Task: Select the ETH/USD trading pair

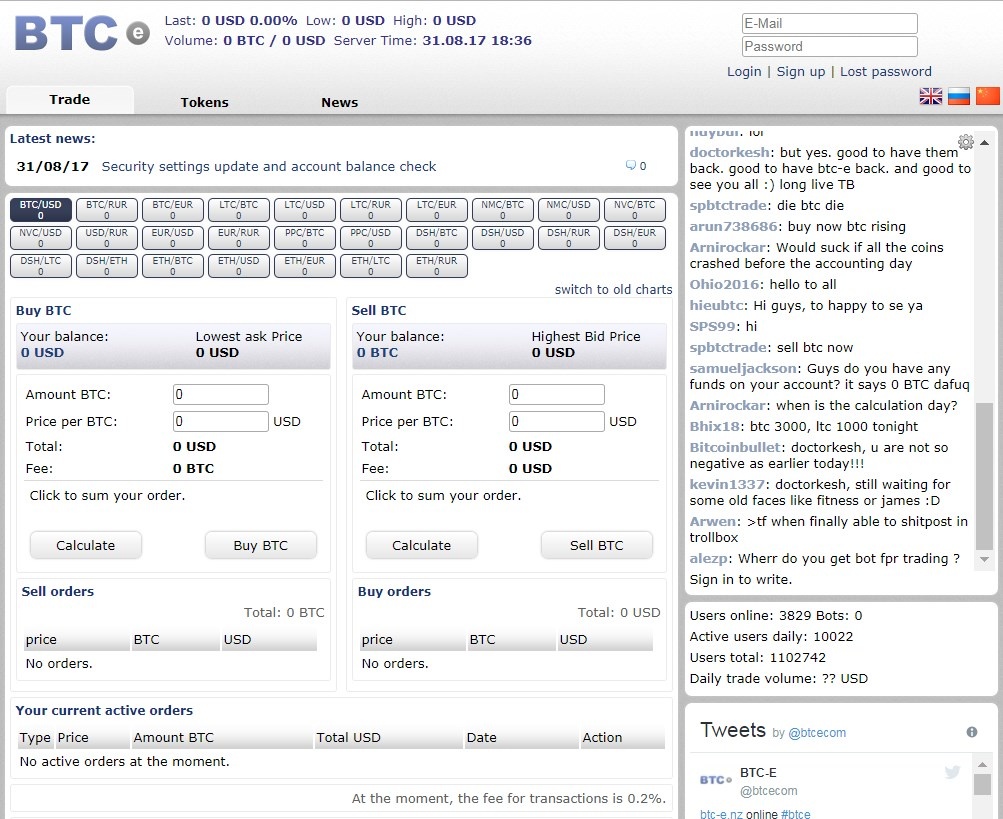Action: coord(239,266)
